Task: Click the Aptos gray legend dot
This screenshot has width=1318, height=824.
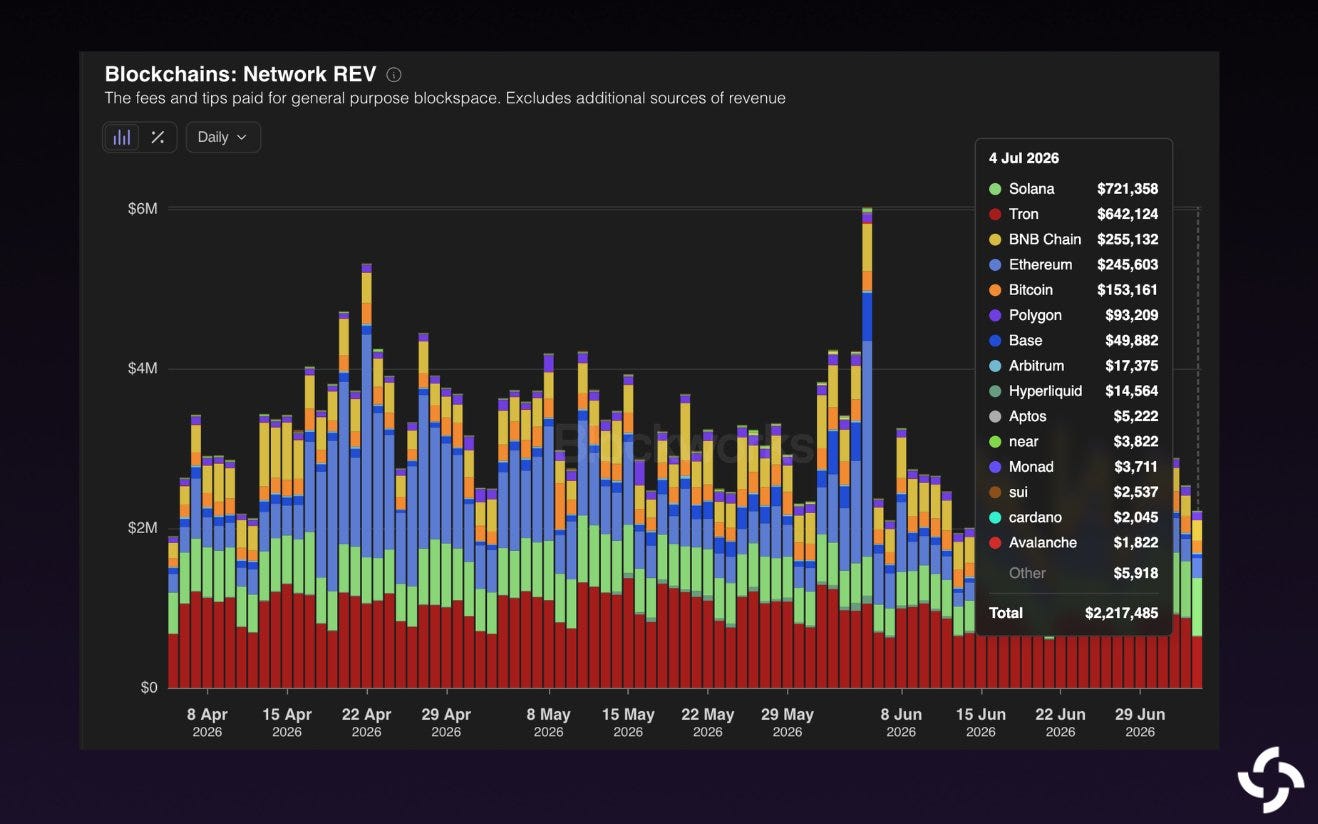Action: tap(995, 417)
